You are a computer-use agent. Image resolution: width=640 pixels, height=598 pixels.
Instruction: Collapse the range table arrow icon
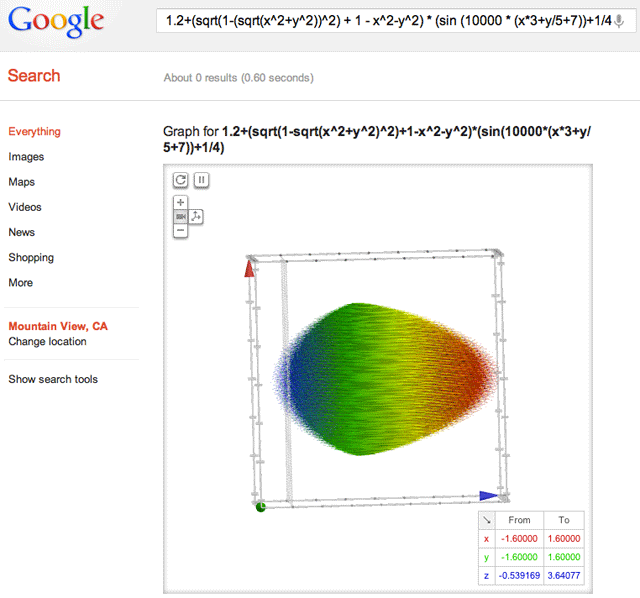point(487,520)
